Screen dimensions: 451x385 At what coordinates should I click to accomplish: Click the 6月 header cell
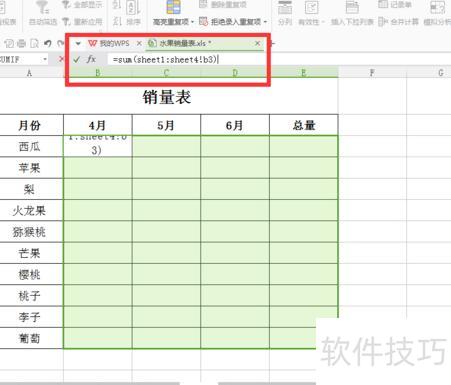(x=235, y=125)
